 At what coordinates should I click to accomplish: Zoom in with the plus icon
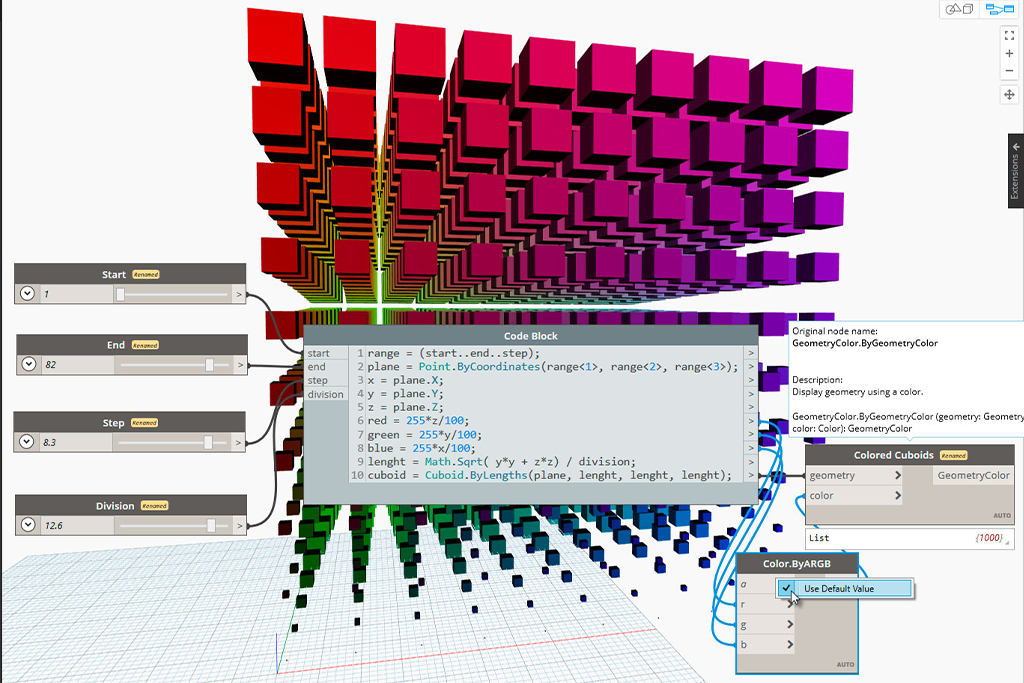pos(1009,53)
